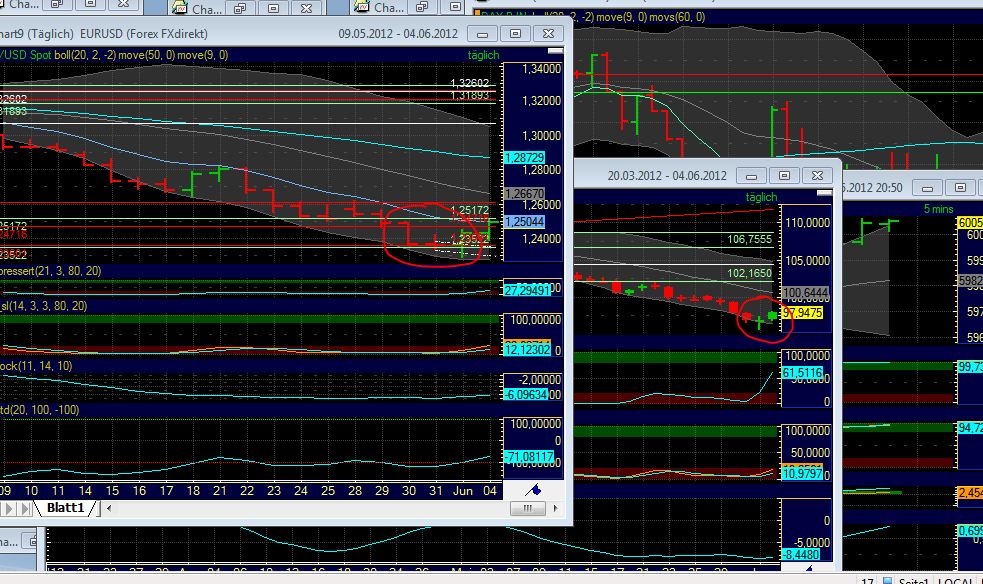
Task: Click the 12,12302 indicator value
Action: pos(527,350)
